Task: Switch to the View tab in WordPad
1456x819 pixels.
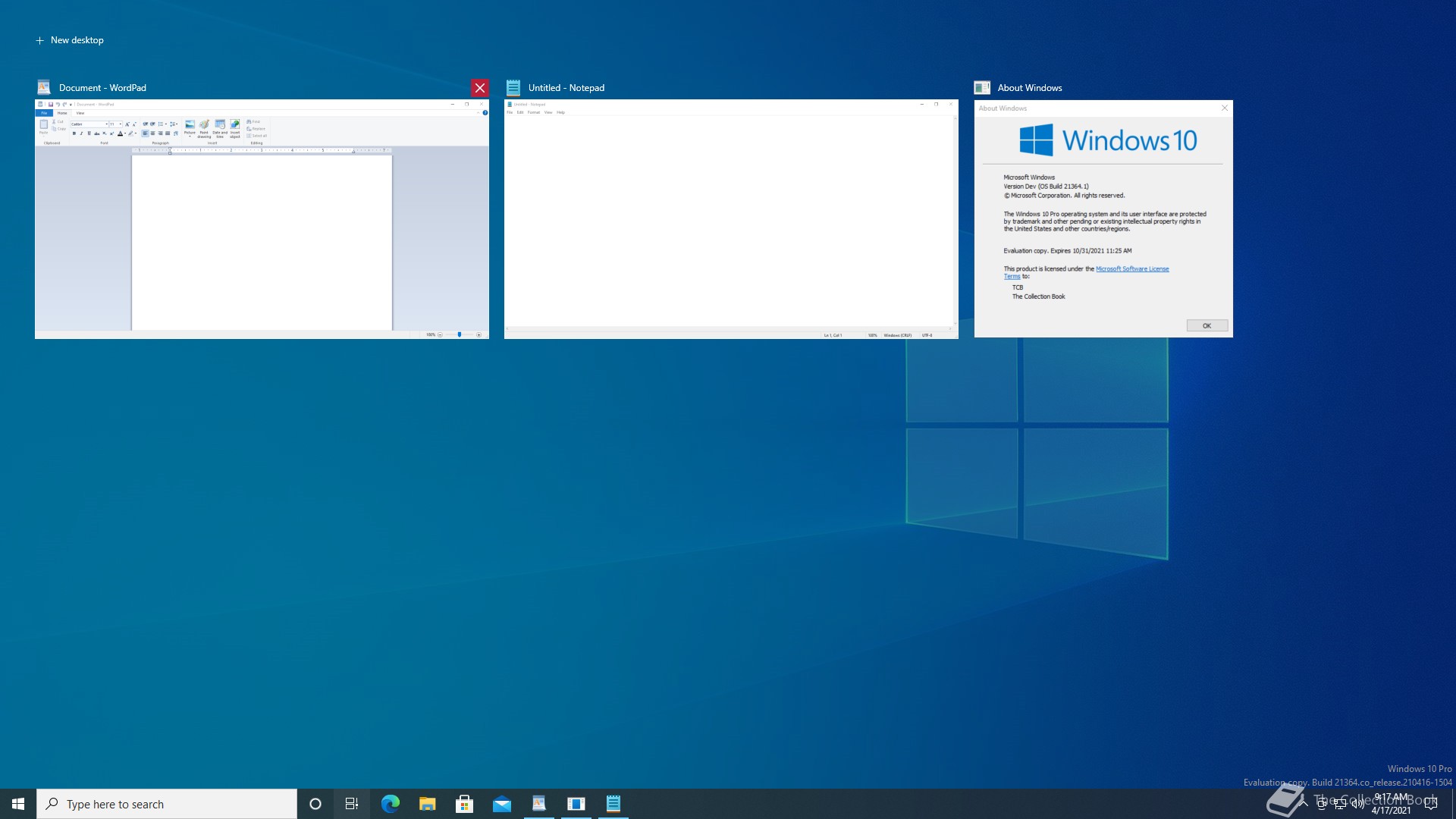Action: [80, 113]
